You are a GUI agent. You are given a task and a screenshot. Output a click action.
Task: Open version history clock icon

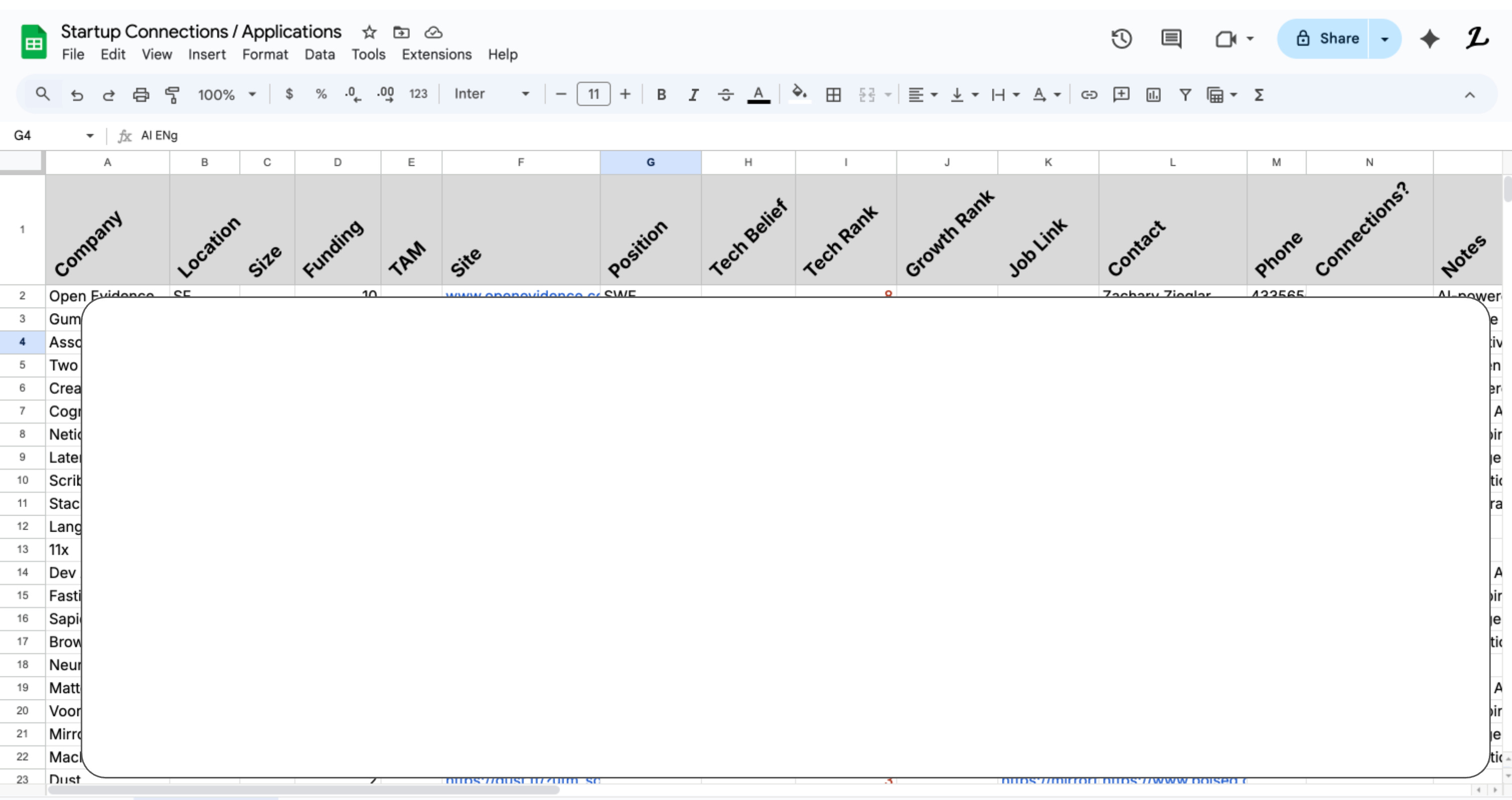pyautogui.click(x=1121, y=39)
